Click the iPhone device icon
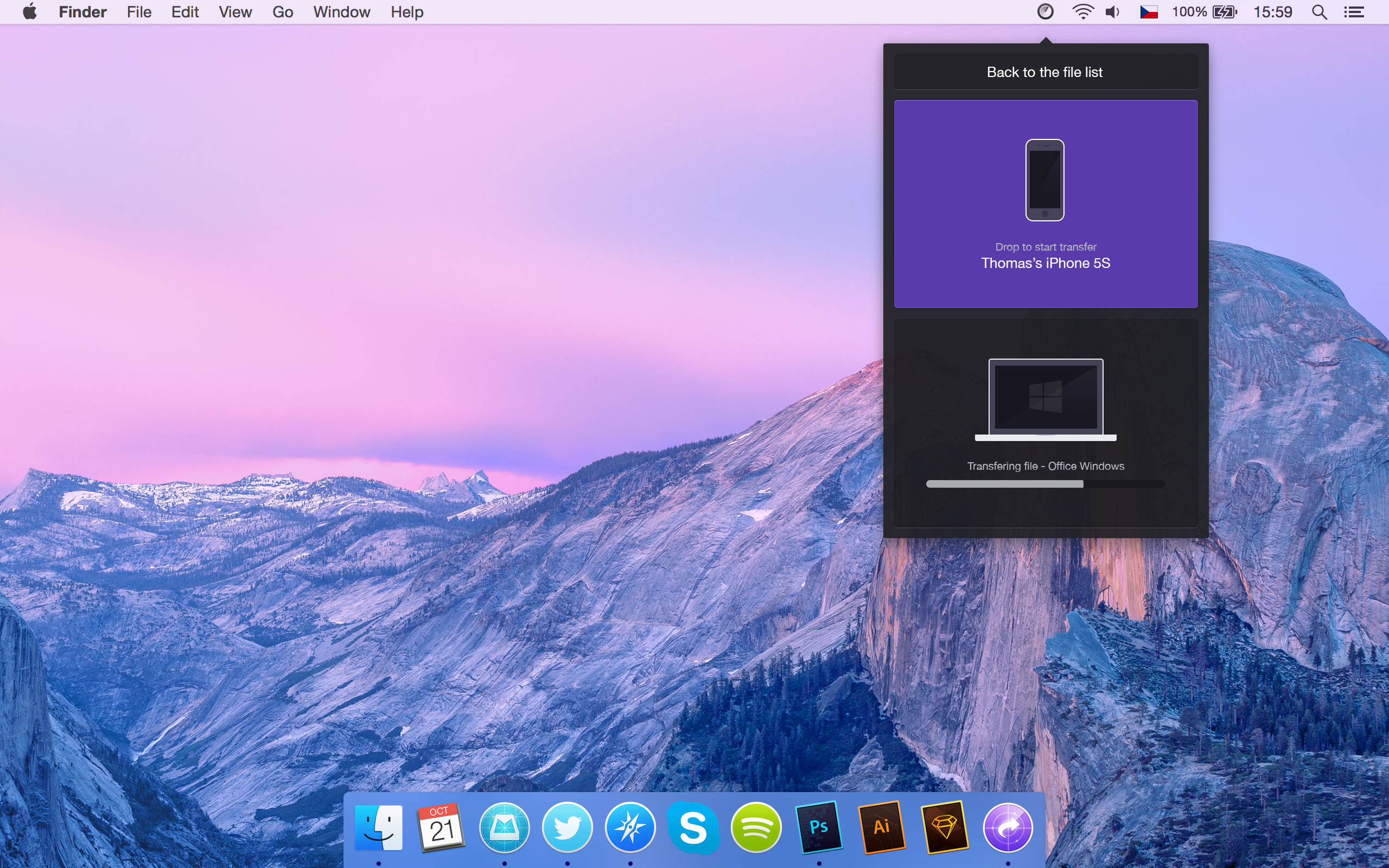 click(1044, 180)
